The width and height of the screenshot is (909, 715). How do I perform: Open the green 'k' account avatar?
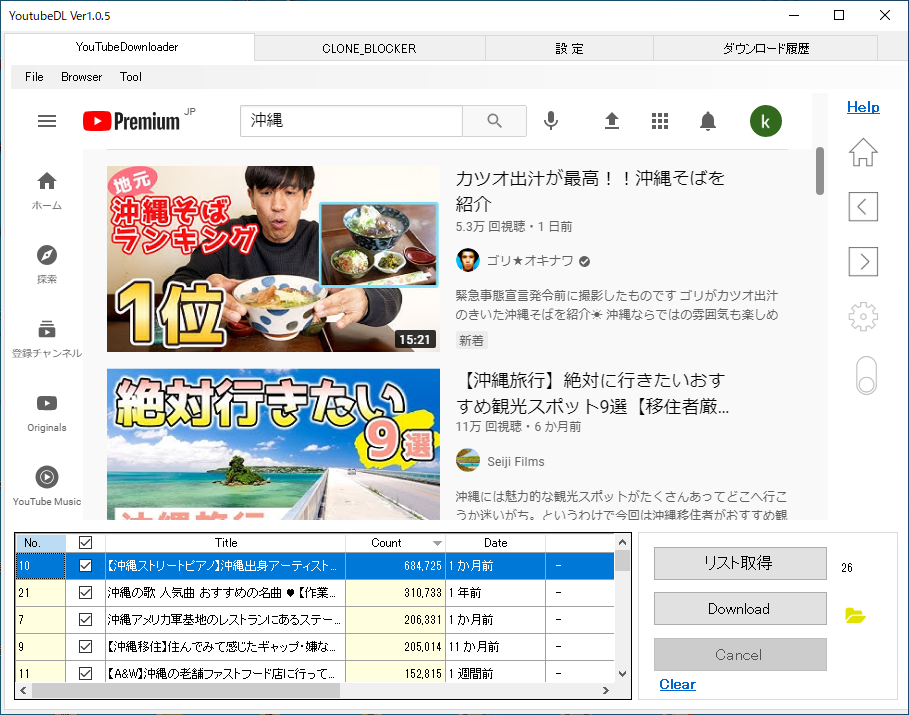click(x=765, y=121)
